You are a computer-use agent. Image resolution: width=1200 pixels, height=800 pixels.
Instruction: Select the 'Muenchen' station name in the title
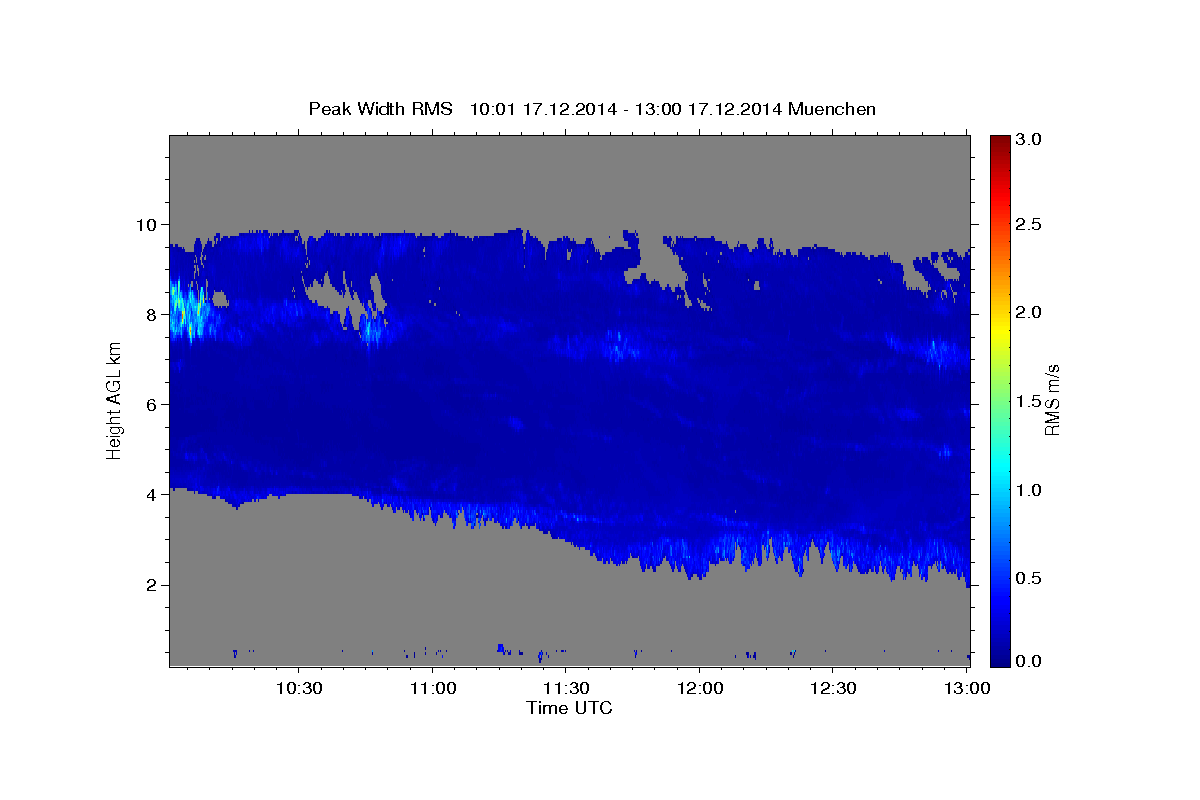click(x=831, y=109)
